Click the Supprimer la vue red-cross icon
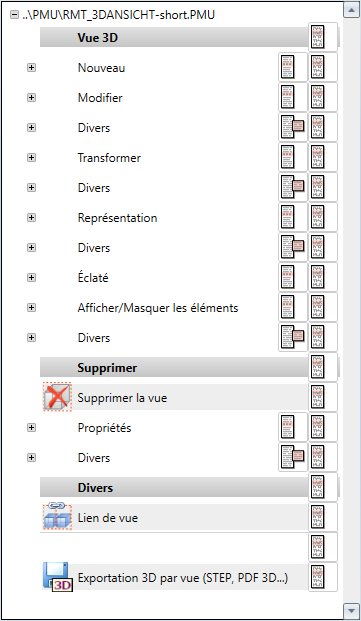 click(x=57, y=397)
